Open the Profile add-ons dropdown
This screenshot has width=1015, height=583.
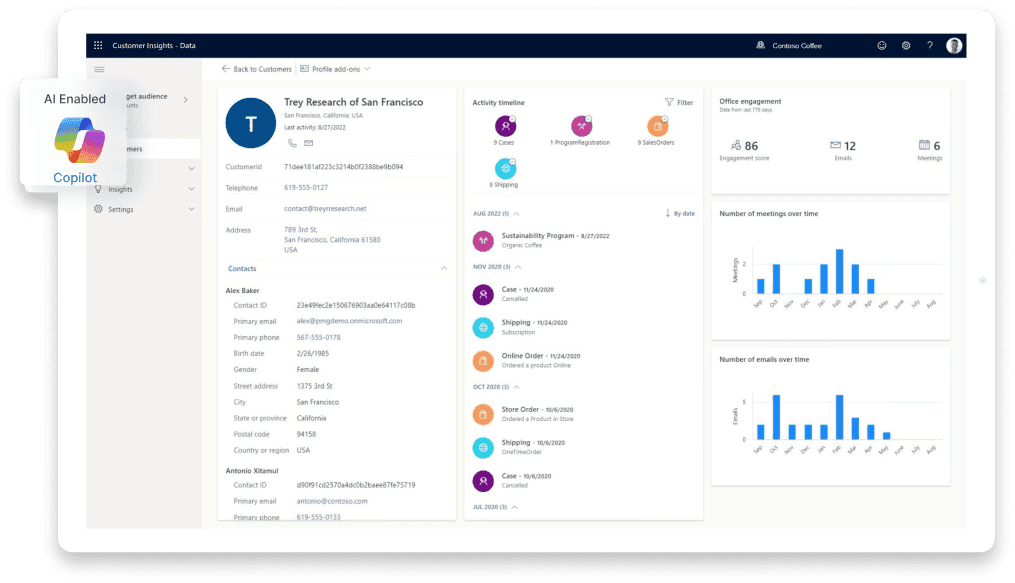click(x=338, y=69)
